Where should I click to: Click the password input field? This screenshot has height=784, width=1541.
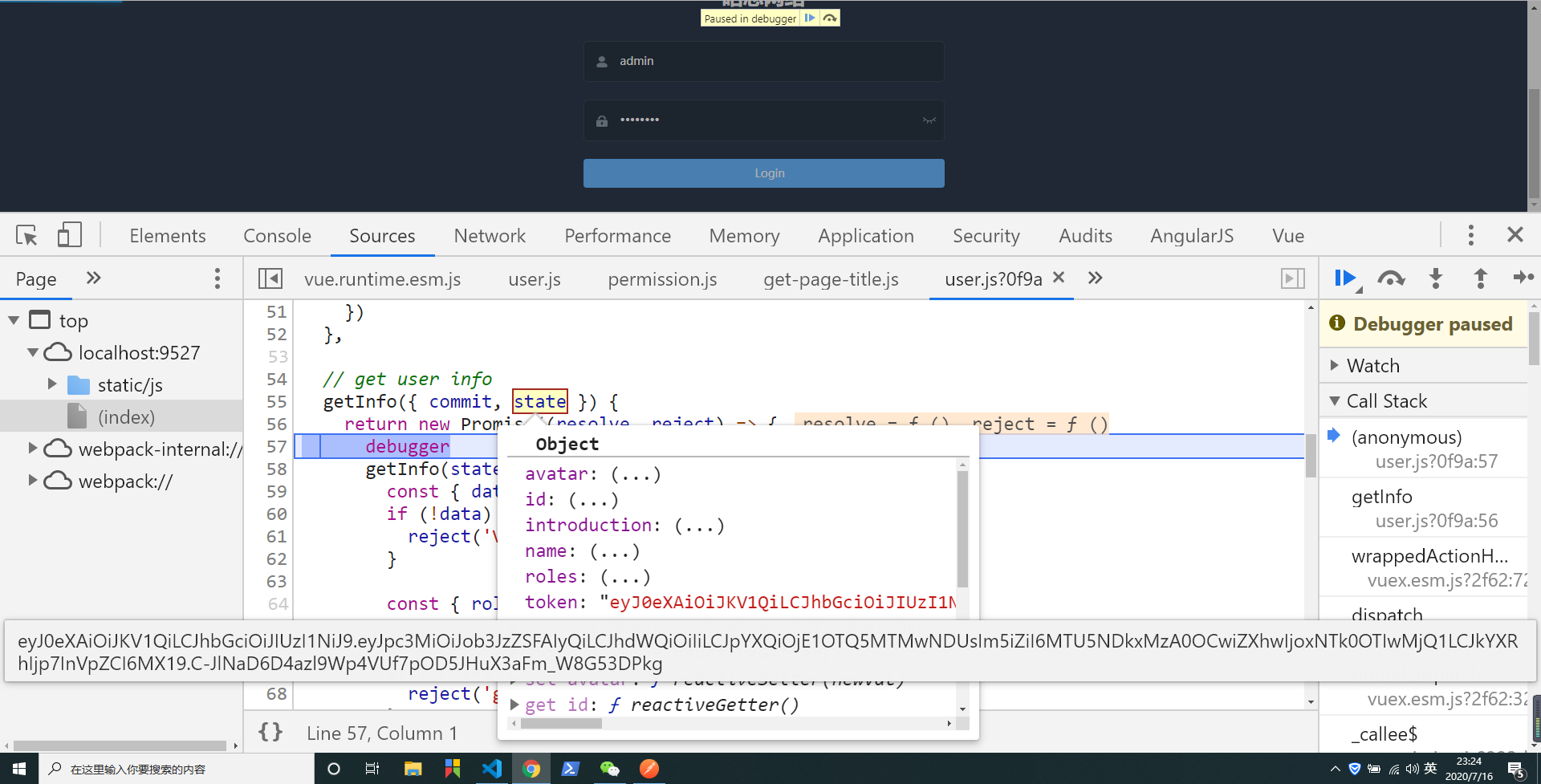click(x=763, y=120)
